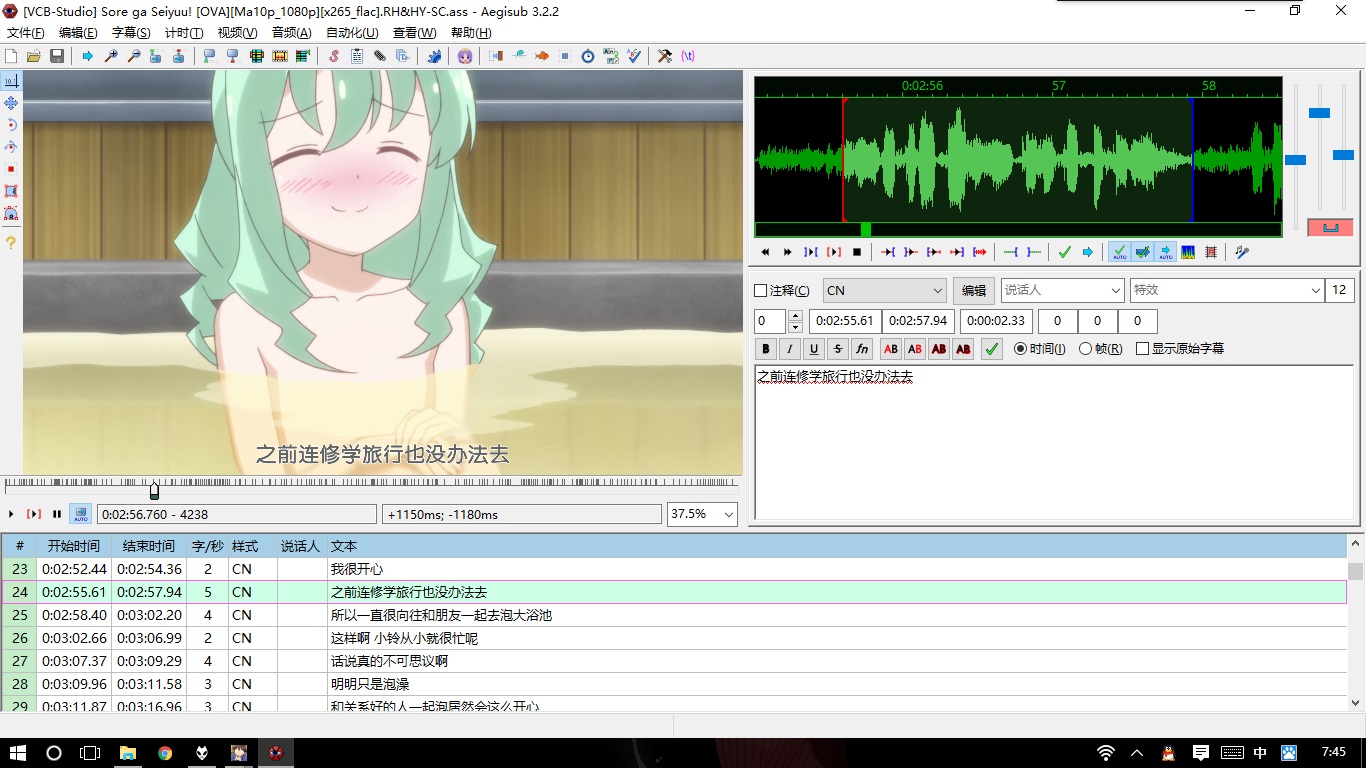Open font name fn button
1366x768 pixels.
(x=862, y=349)
